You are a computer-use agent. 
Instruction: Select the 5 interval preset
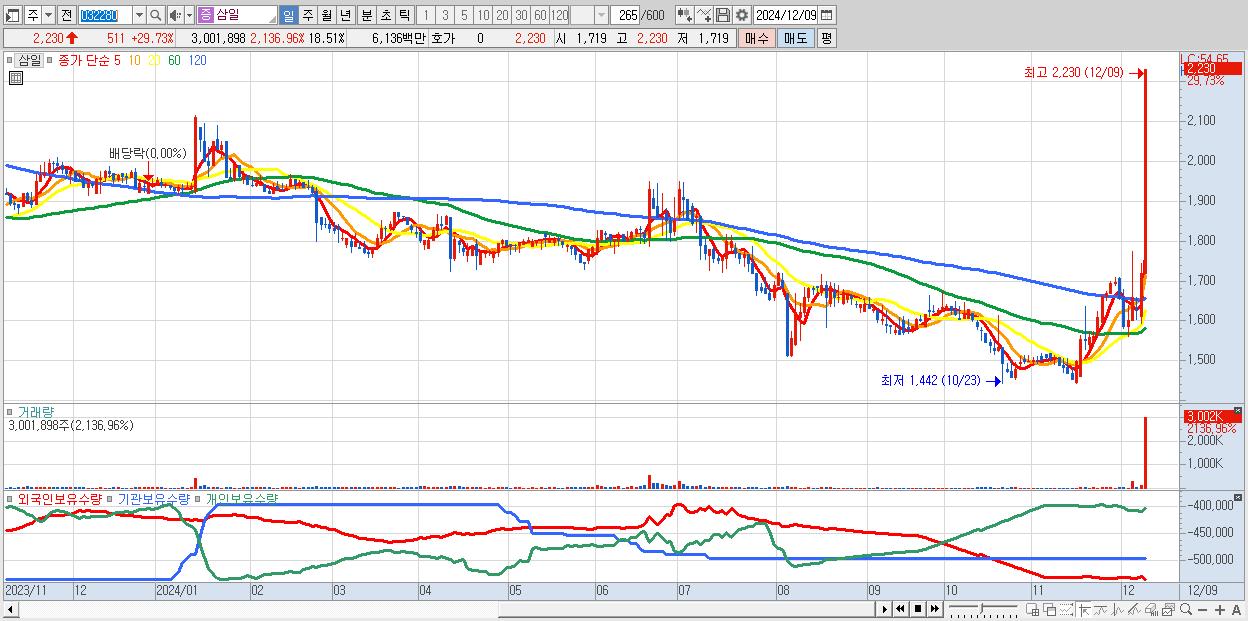464,15
